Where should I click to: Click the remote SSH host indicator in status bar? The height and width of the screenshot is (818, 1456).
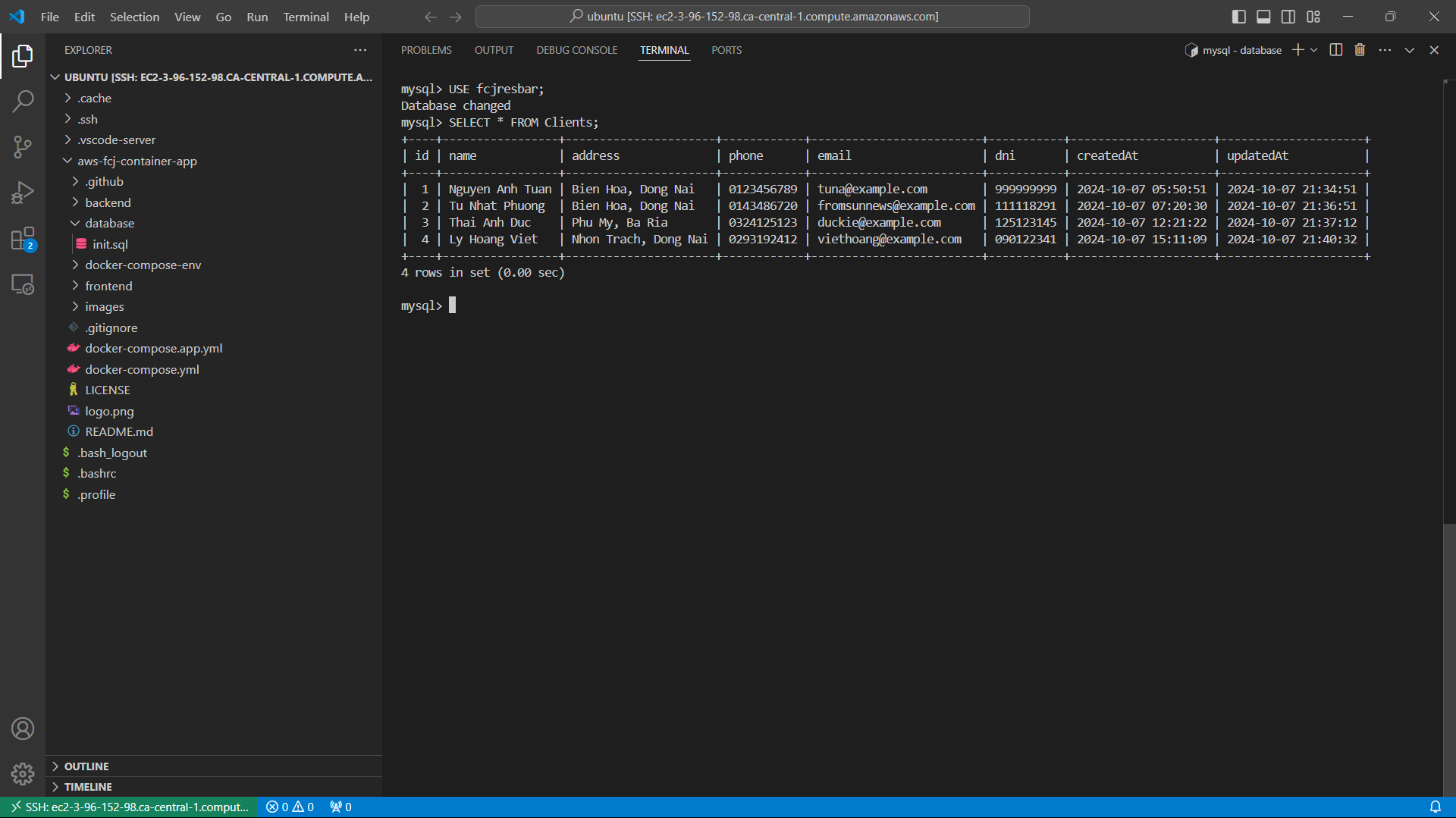click(x=130, y=807)
